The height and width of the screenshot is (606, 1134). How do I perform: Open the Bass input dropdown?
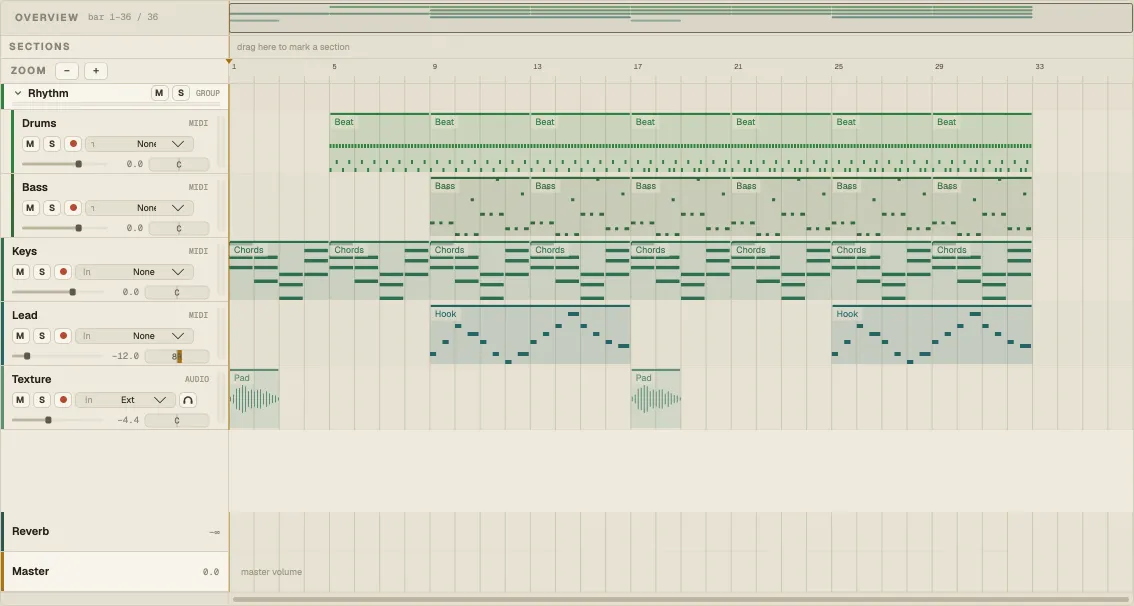tap(139, 208)
